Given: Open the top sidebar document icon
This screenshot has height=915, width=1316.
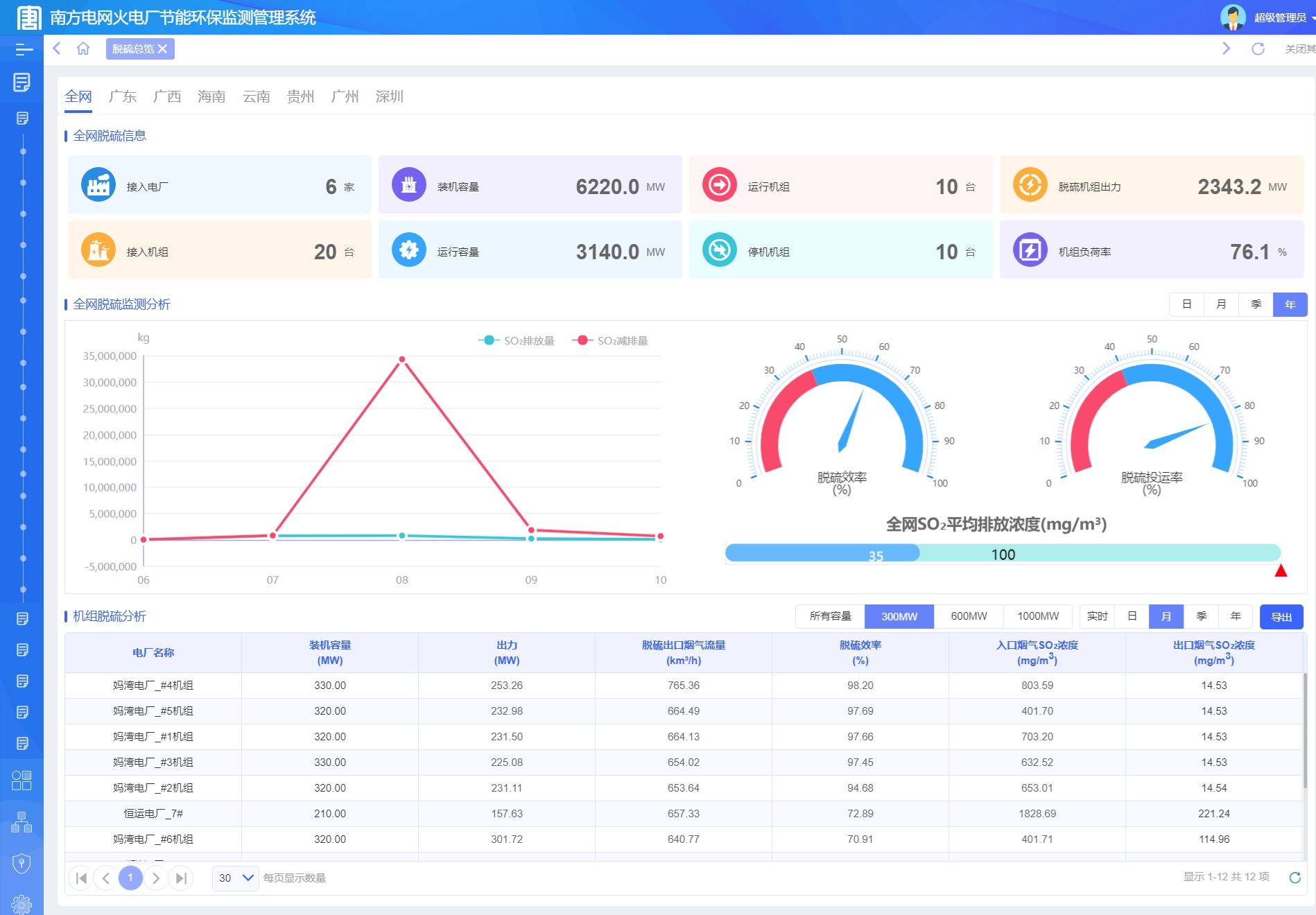Looking at the screenshot, I should point(21,82).
